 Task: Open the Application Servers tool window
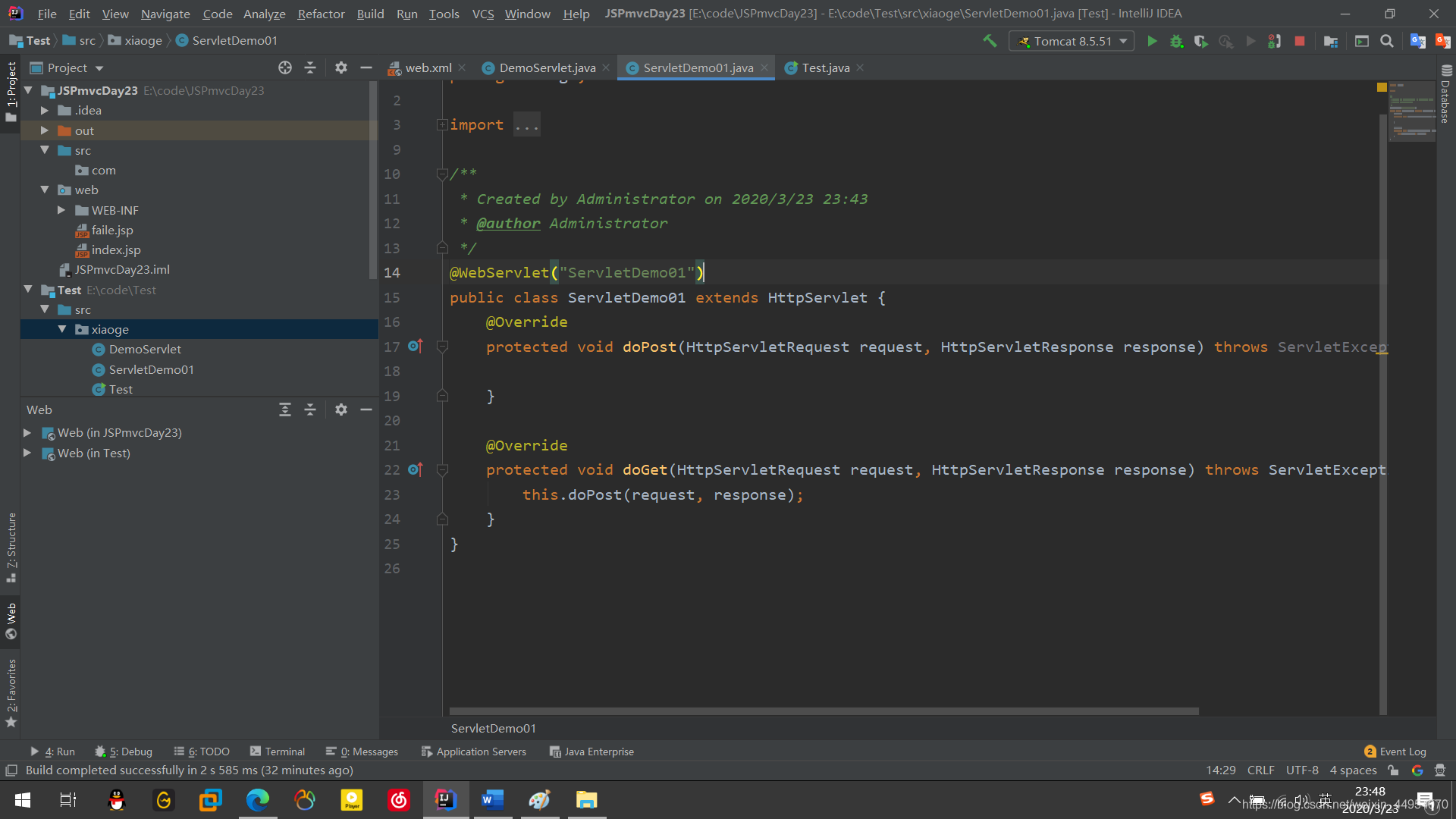pyautogui.click(x=473, y=752)
